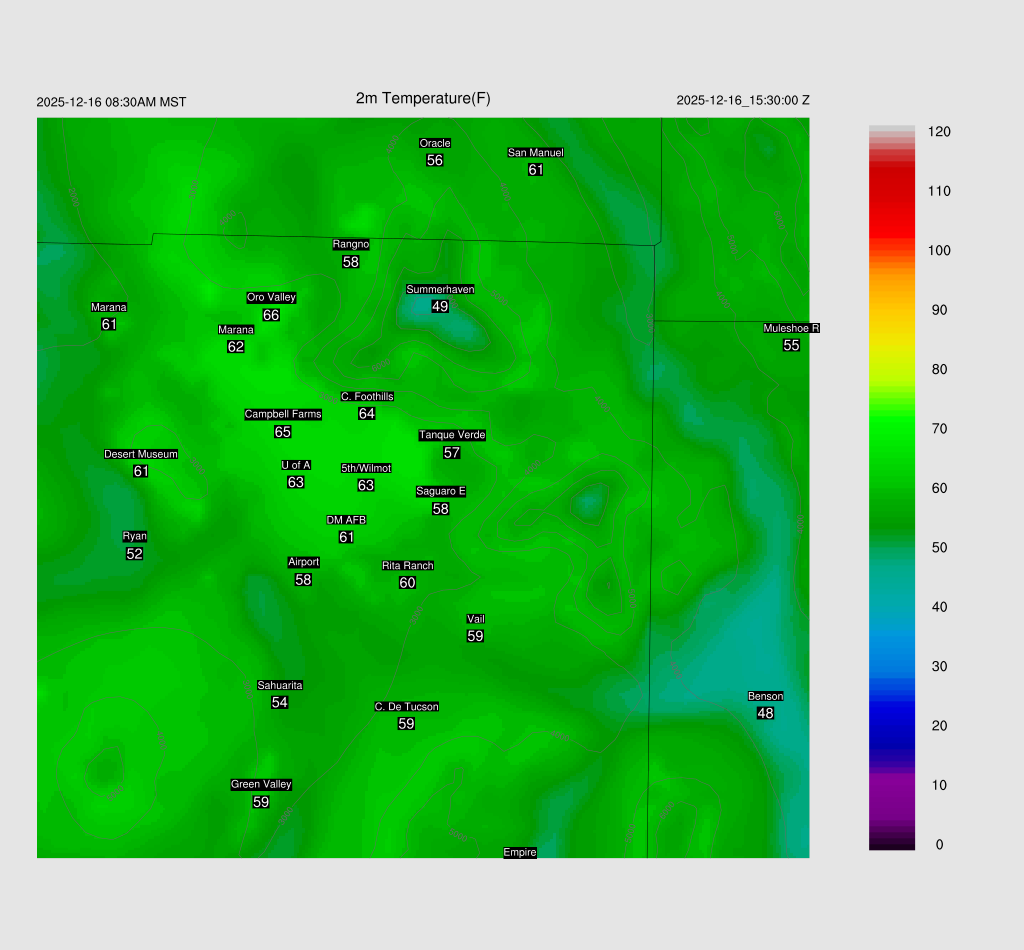
Task: Select the Sahuarita temperature value 54
Action: 280,703
